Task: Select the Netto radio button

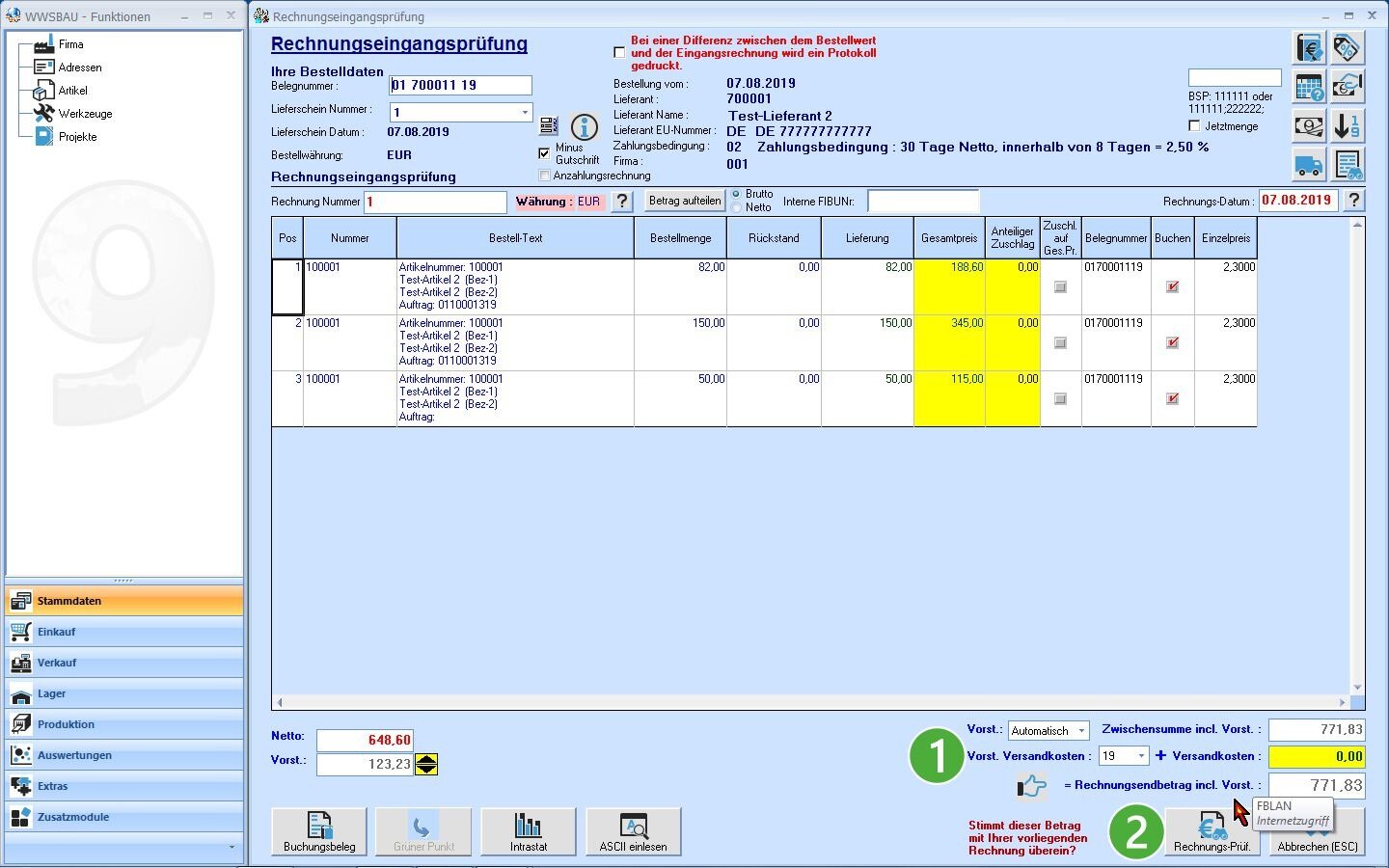Action: 737,207
